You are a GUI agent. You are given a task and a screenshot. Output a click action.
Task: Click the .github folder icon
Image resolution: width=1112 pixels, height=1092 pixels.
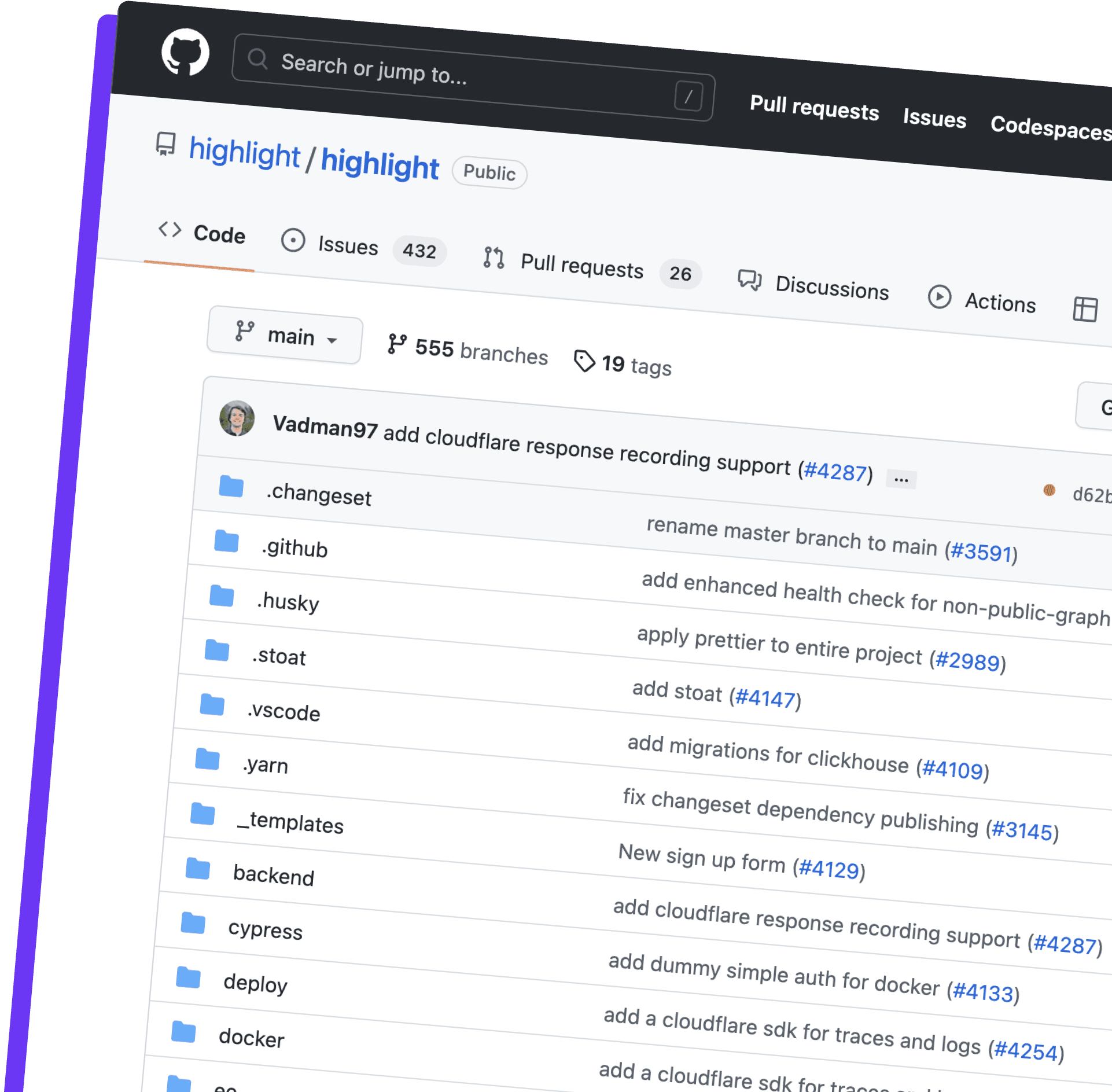click(226, 541)
